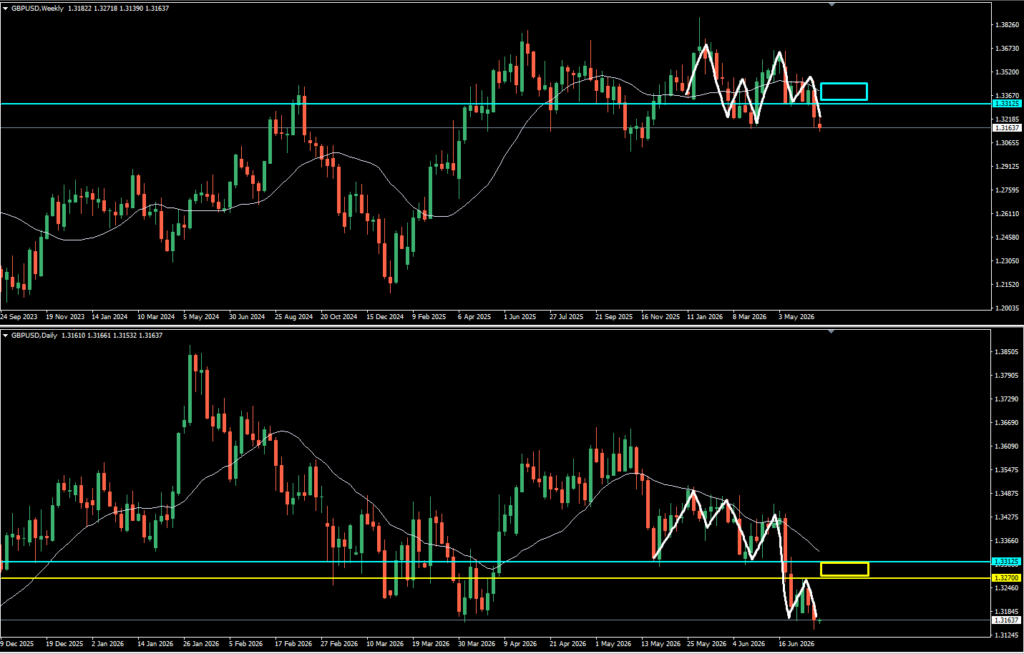Click the 11 Jan 2026 date label
1024x654 pixels.
pos(705,316)
